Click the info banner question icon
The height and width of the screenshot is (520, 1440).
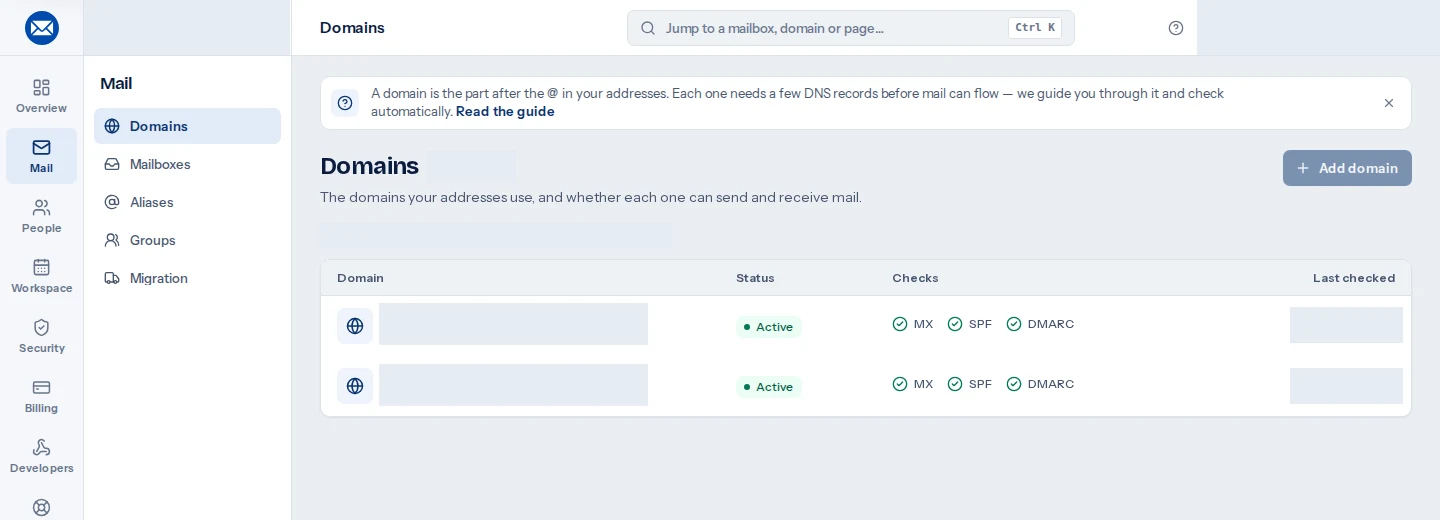[x=345, y=103]
